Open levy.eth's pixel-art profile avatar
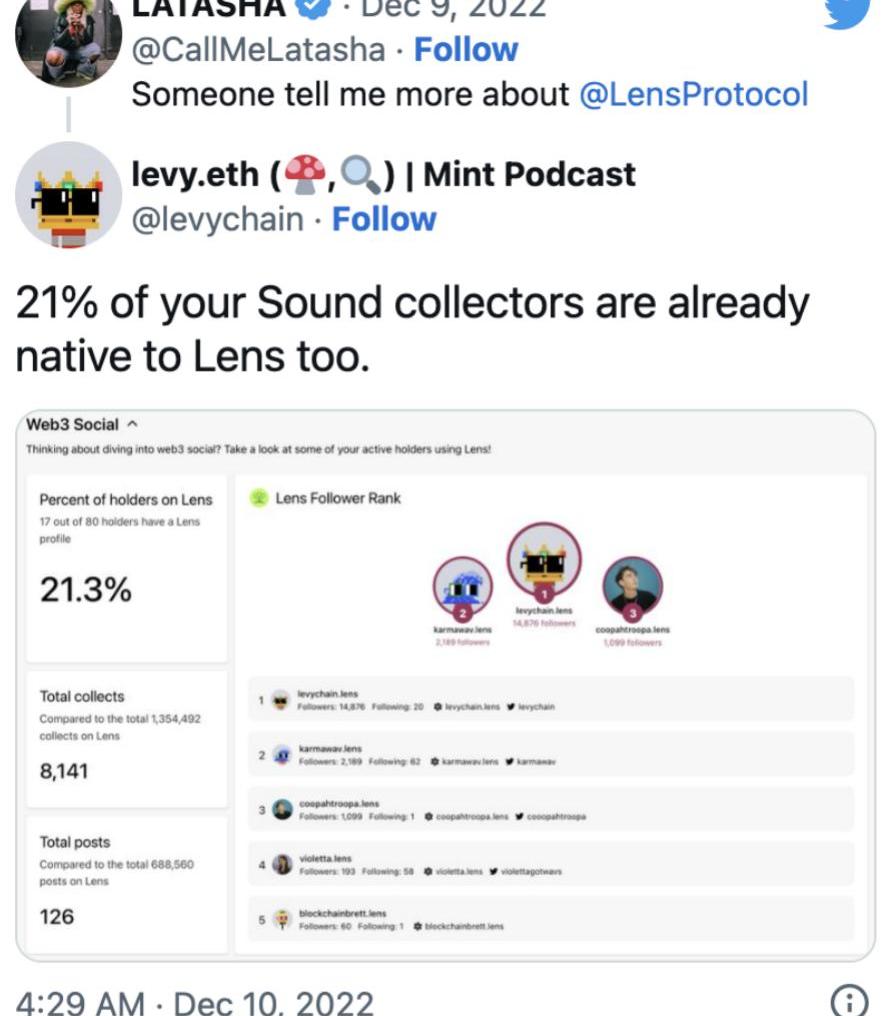888x1016 pixels. click(x=68, y=195)
